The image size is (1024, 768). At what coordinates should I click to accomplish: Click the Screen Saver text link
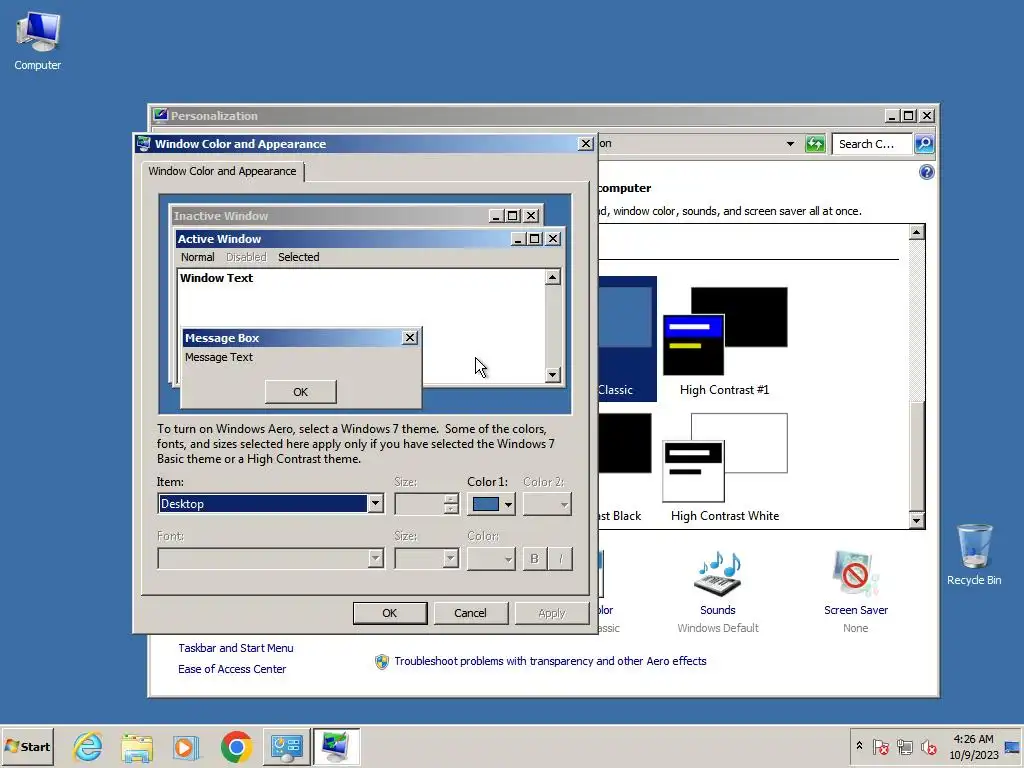[x=856, y=610]
